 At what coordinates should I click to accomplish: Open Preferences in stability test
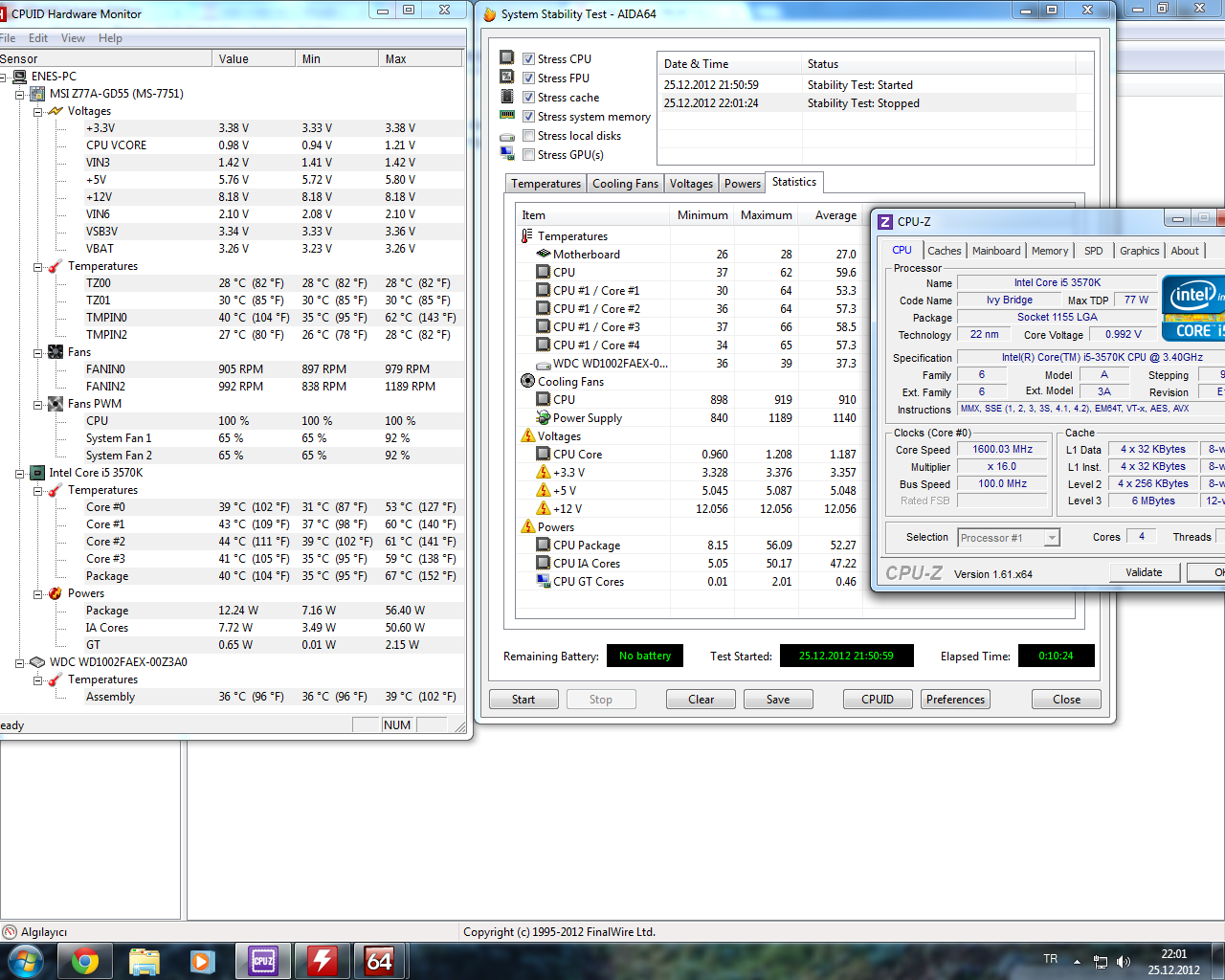click(x=955, y=700)
